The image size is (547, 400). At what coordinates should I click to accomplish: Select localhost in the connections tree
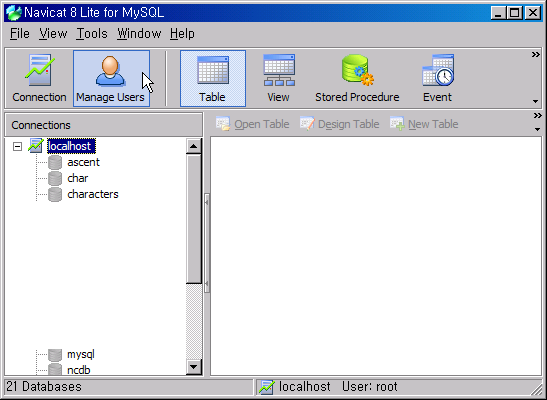tap(71, 146)
